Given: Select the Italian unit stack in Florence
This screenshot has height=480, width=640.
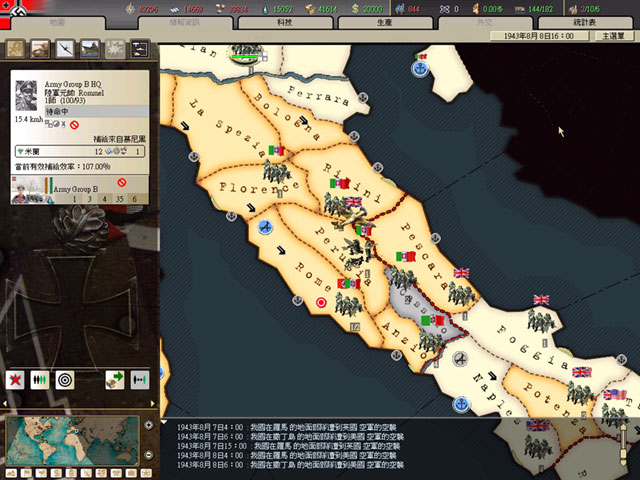Looking at the screenshot, I should (276, 171).
